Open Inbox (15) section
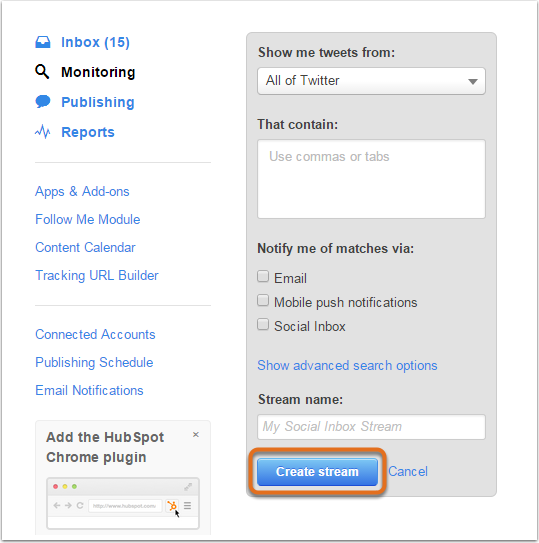 click(x=95, y=42)
